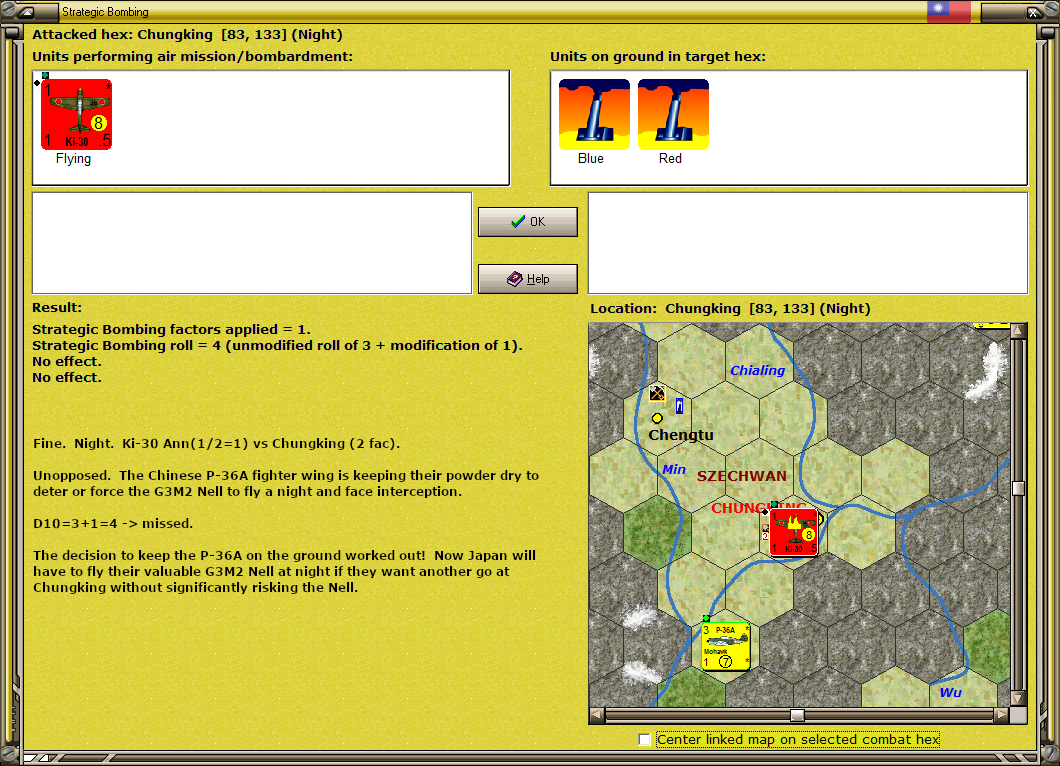Click the 'SZECHWAN' region label on map
The image size is (1060, 766).
(x=742, y=476)
